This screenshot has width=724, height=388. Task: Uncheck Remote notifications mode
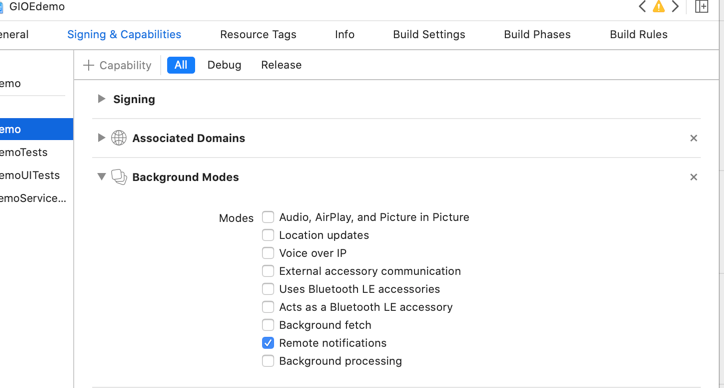(268, 343)
